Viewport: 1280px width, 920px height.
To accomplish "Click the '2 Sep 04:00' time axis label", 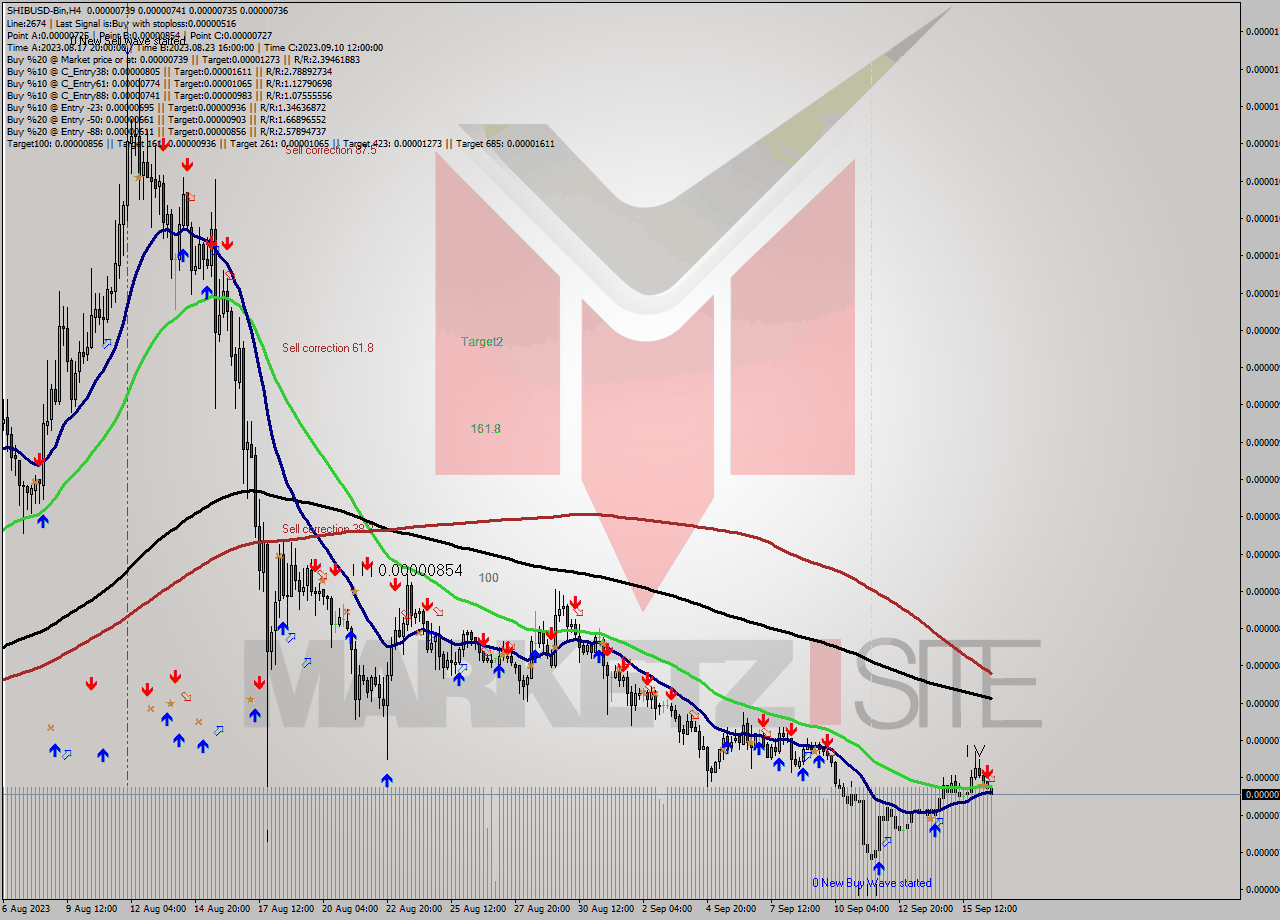I will pos(666,909).
